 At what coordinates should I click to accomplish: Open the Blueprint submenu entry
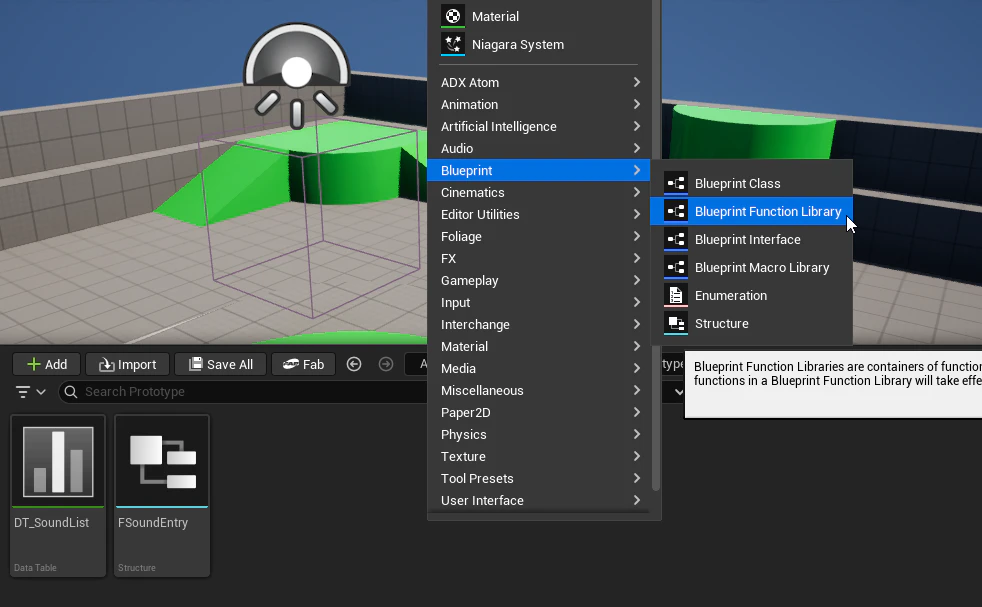click(x=541, y=170)
